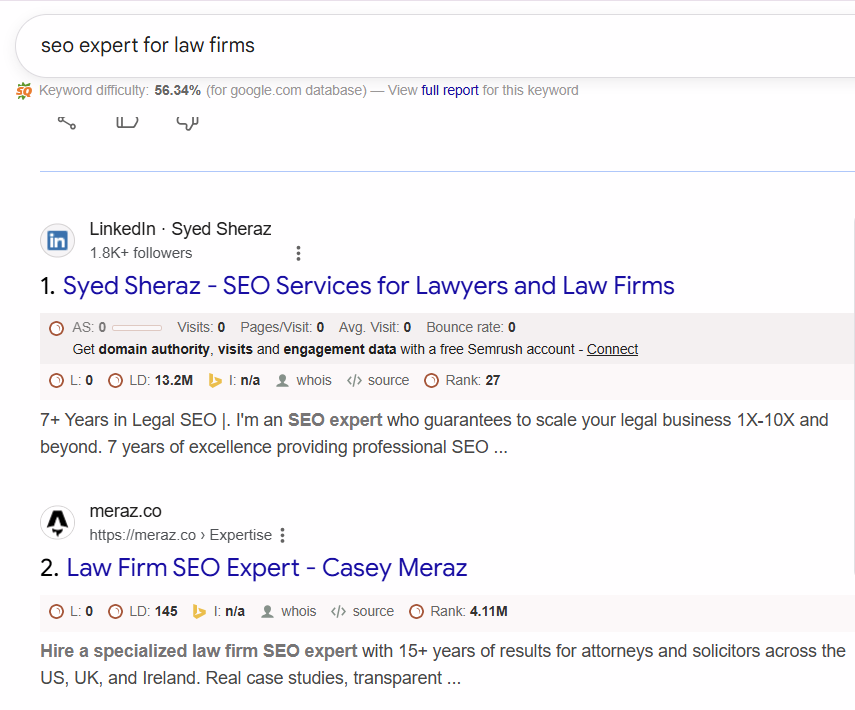View source for LinkedIn result
855x710 pixels.
tap(388, 380)
